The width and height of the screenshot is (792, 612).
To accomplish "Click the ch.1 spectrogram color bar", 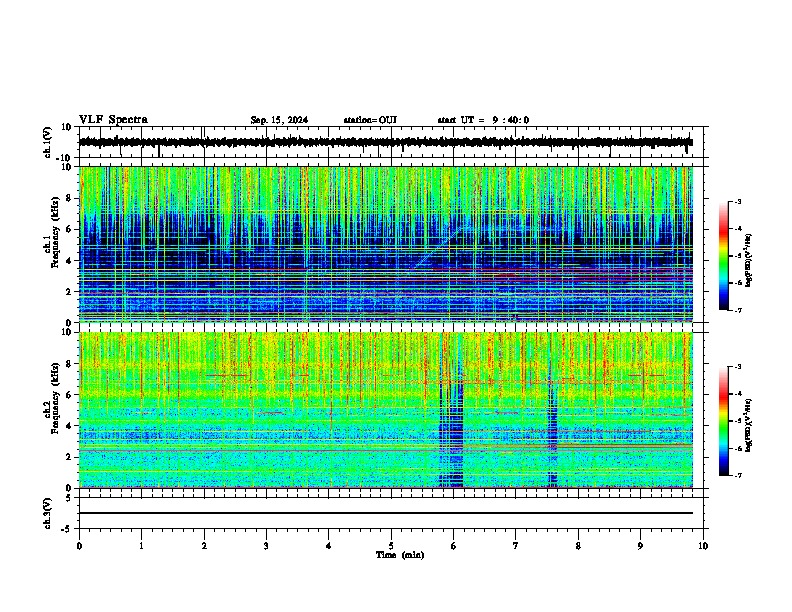I will tap(724, 256).
